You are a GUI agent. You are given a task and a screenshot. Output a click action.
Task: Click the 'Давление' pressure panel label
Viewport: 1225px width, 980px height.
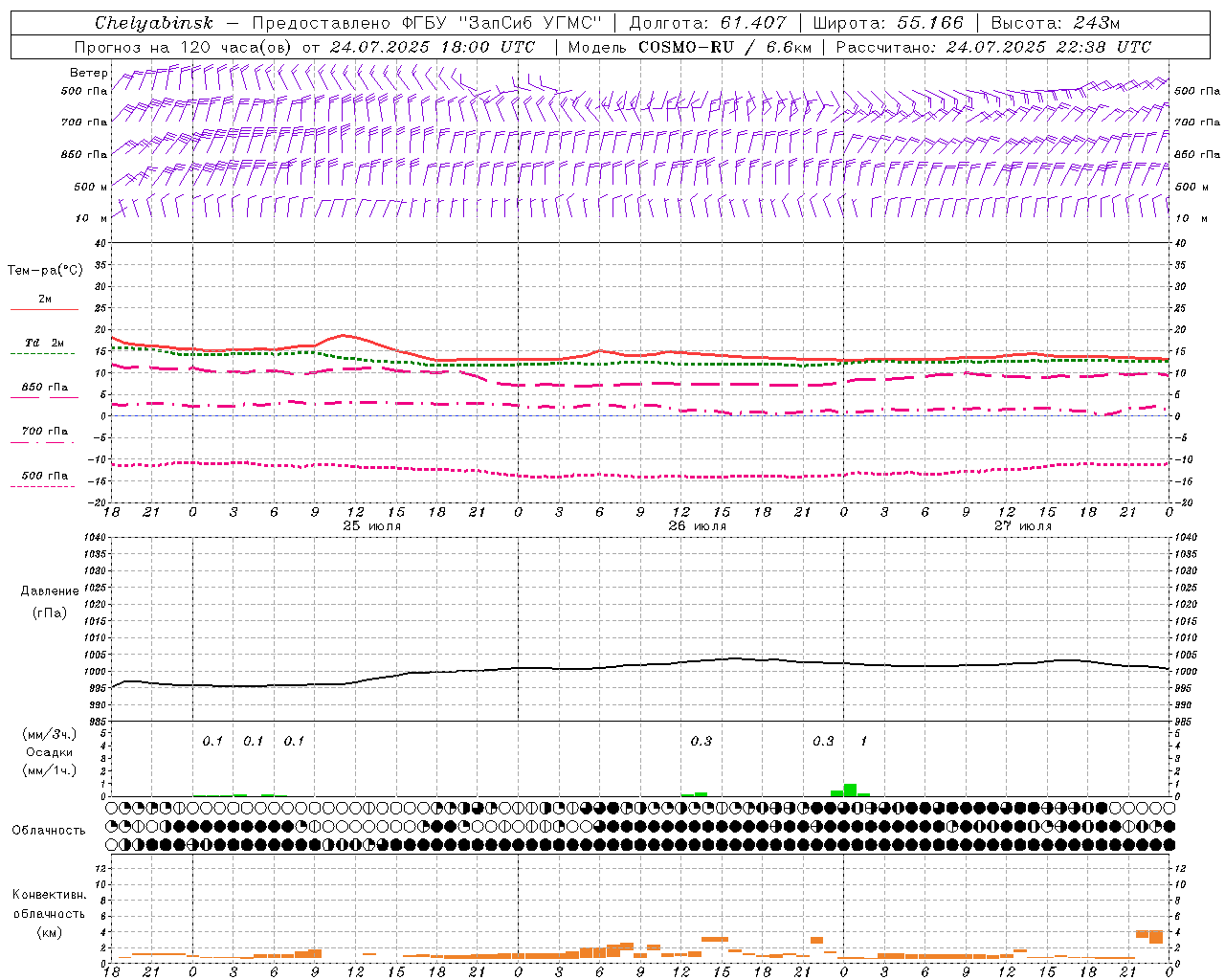(x=50, y=591)
